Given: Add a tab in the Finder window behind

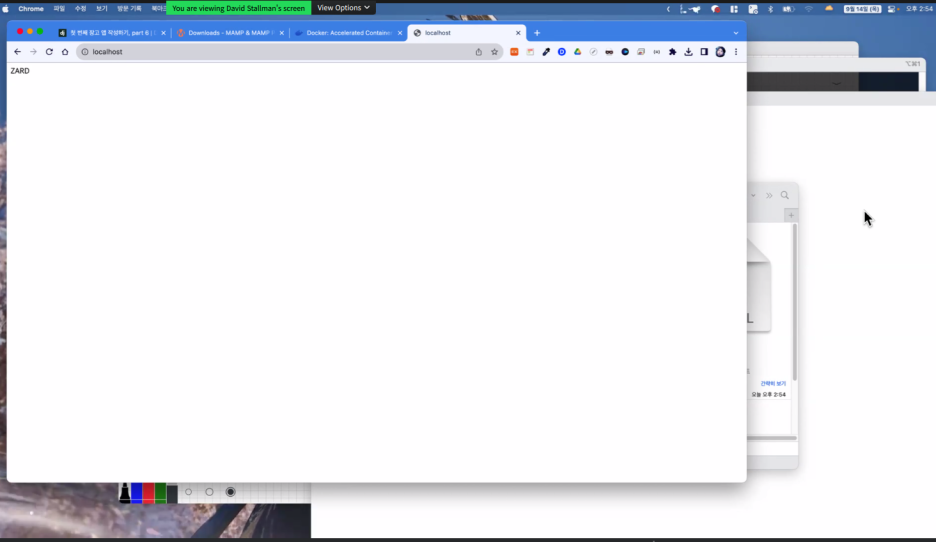Looking at the screenshot, I should [x=791, y=215].
